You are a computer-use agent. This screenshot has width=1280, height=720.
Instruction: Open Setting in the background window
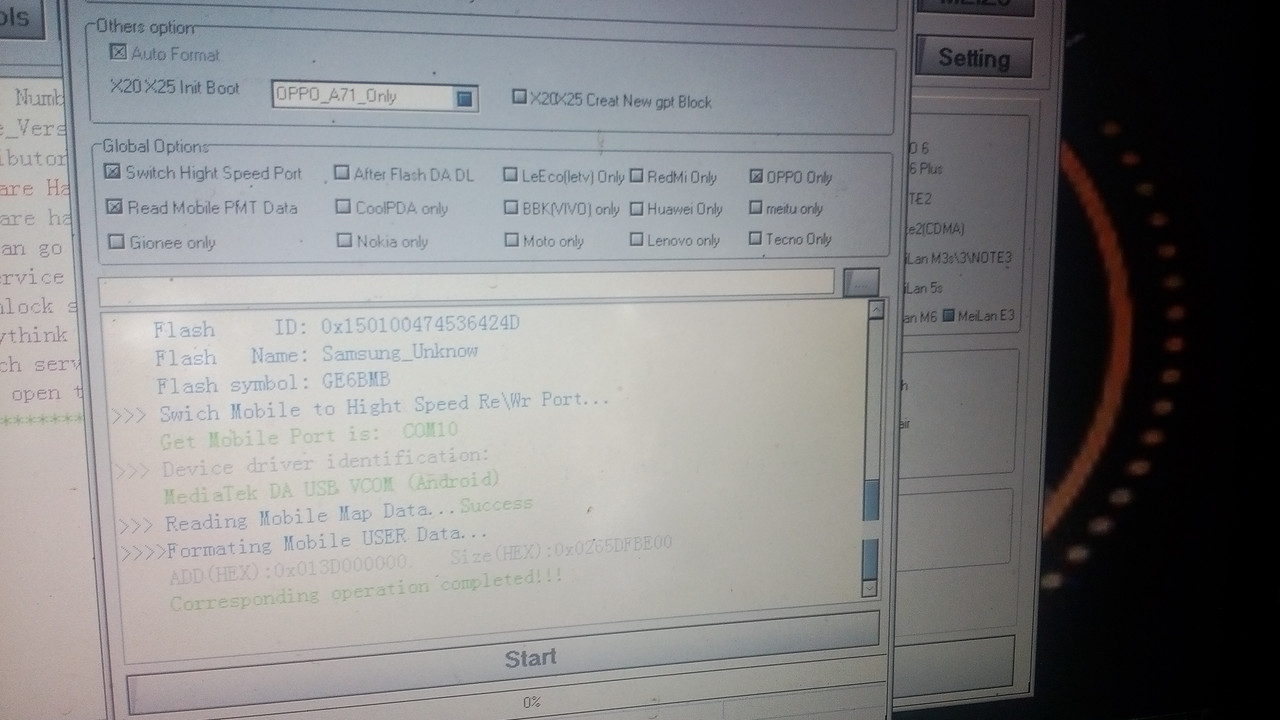click(x=973, y=58)
